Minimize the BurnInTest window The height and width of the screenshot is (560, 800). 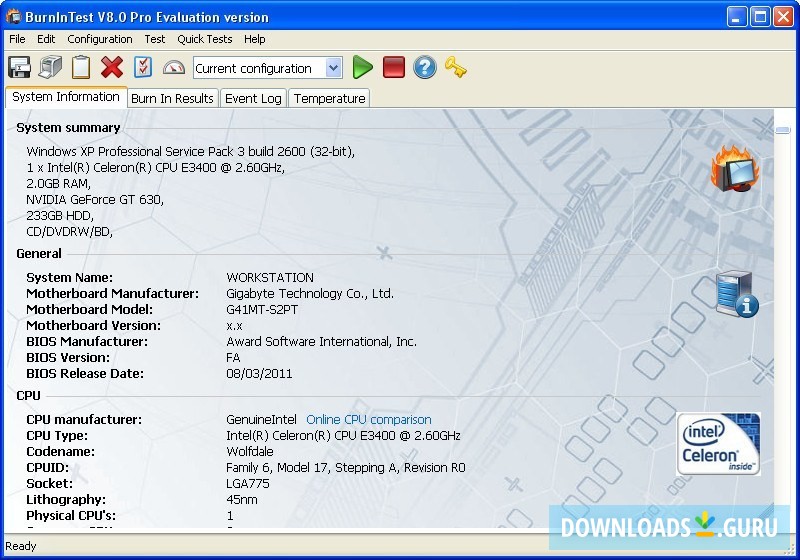(736, 17)
